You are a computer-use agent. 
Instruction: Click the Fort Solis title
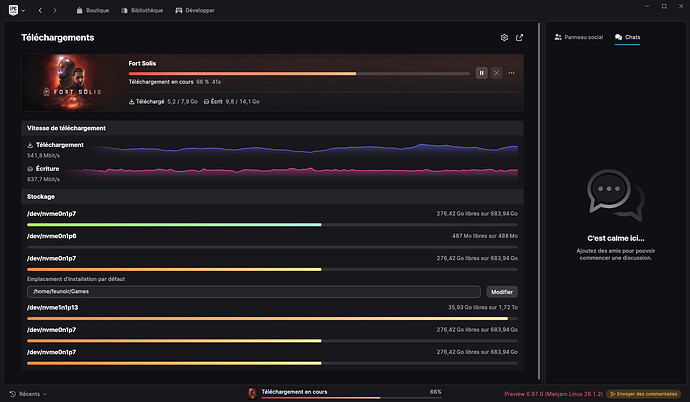pos(142,63)
